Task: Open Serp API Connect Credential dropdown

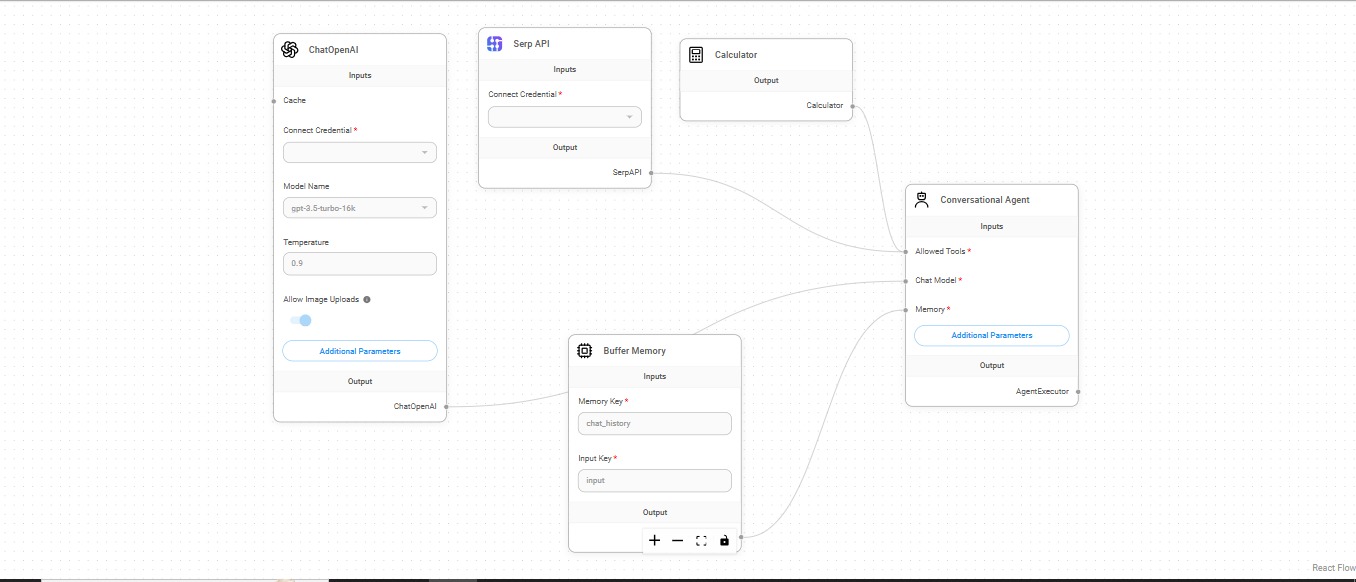Action: [x=564, y=117]
